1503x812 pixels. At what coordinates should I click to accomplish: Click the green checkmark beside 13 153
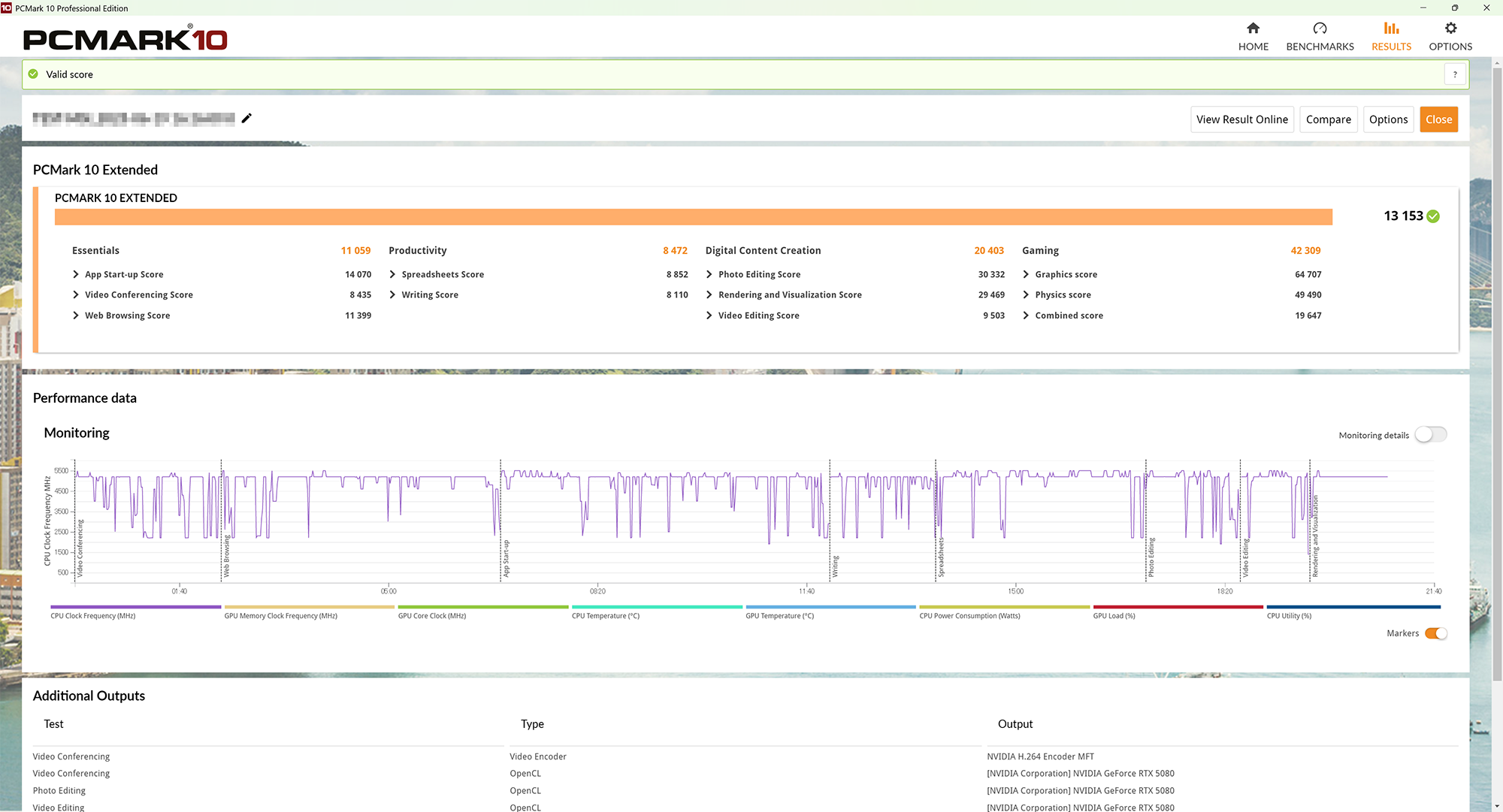[1433, 216]
